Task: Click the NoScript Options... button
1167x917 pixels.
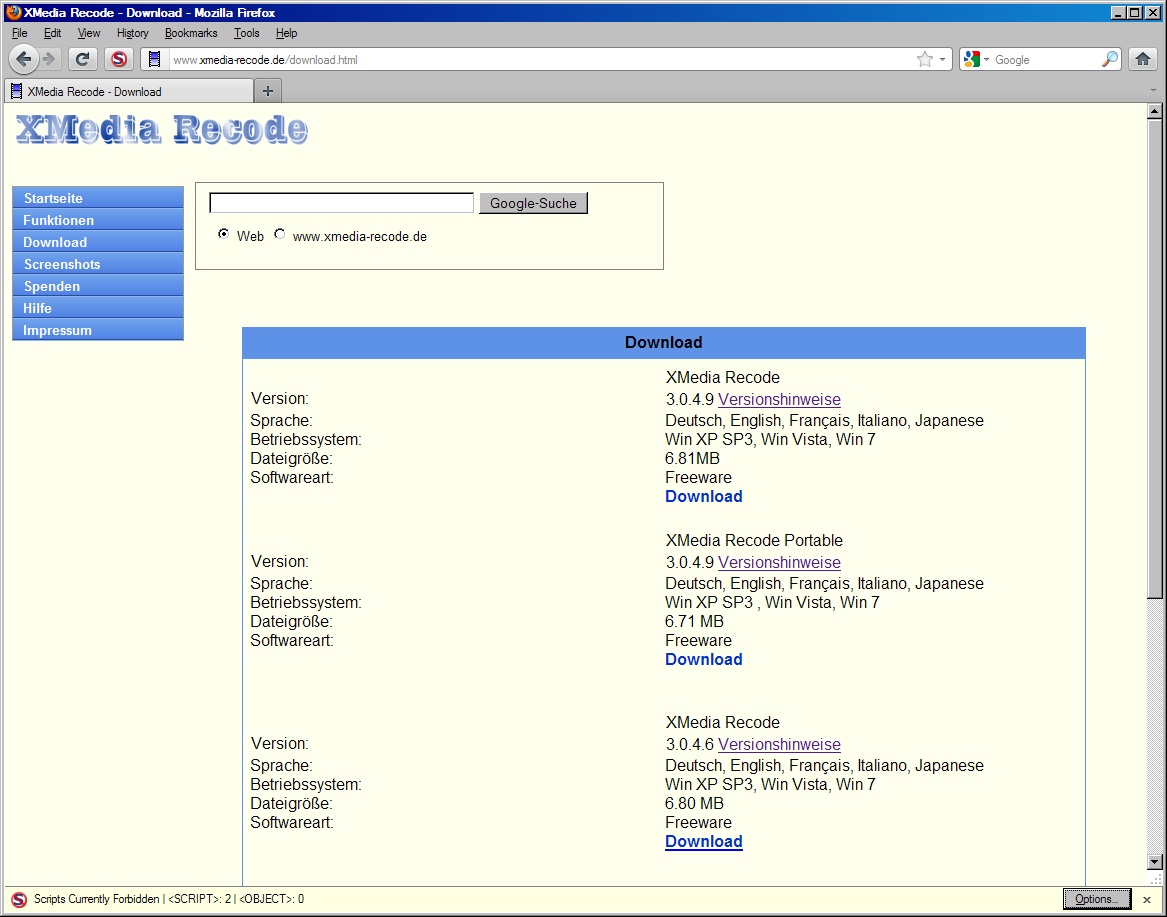Action: click(x=1096, y=899)
